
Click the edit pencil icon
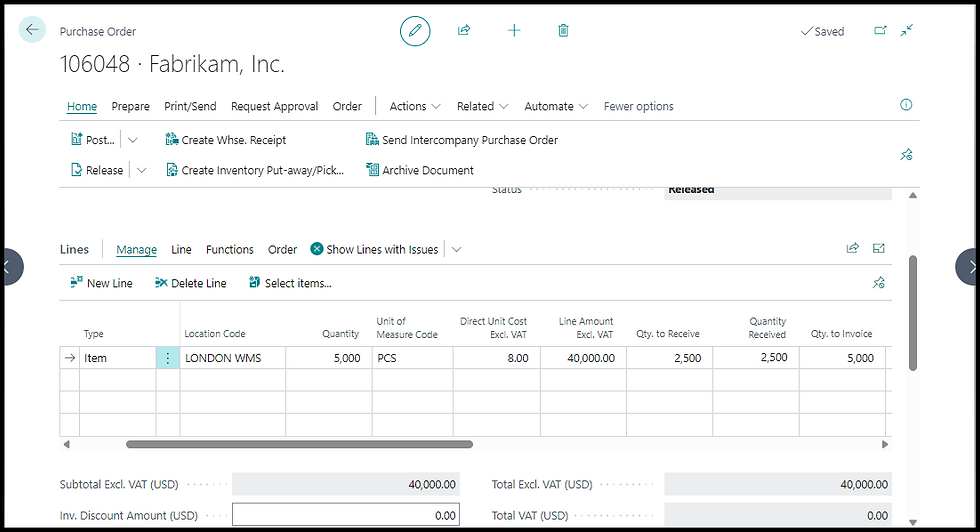click(415, 31)
